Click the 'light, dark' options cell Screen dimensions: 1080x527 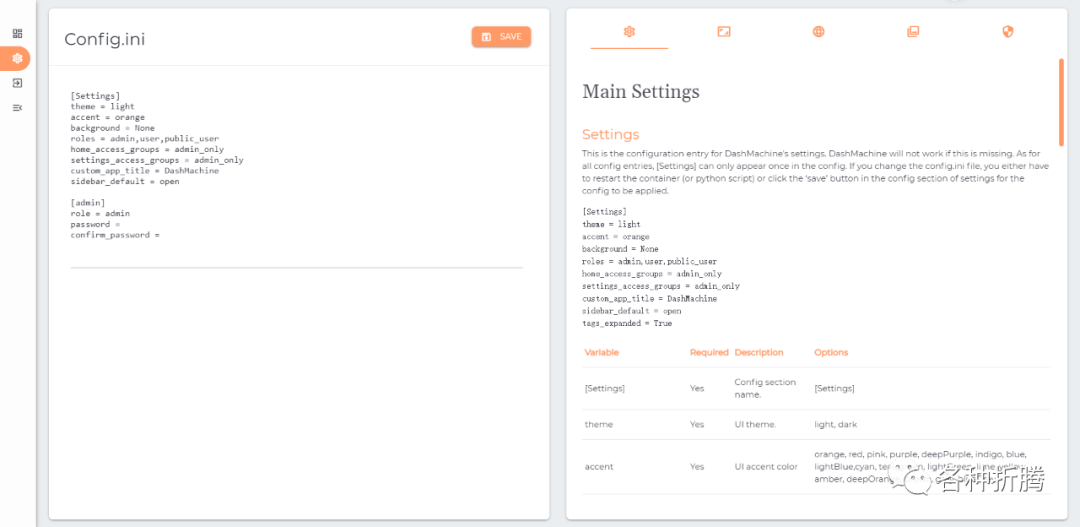835,424
